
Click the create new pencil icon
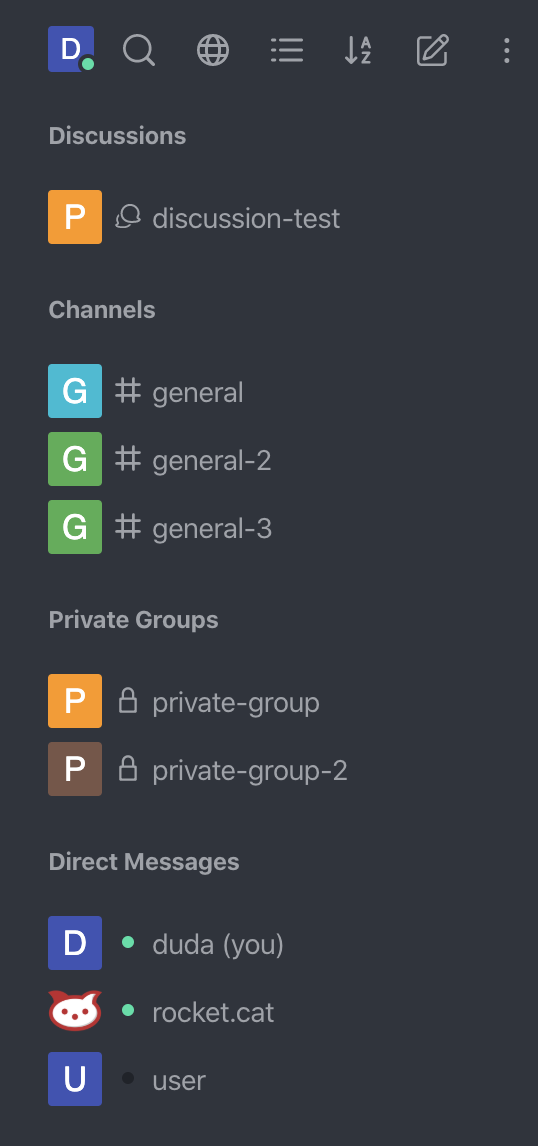click(x=432, y=50)
